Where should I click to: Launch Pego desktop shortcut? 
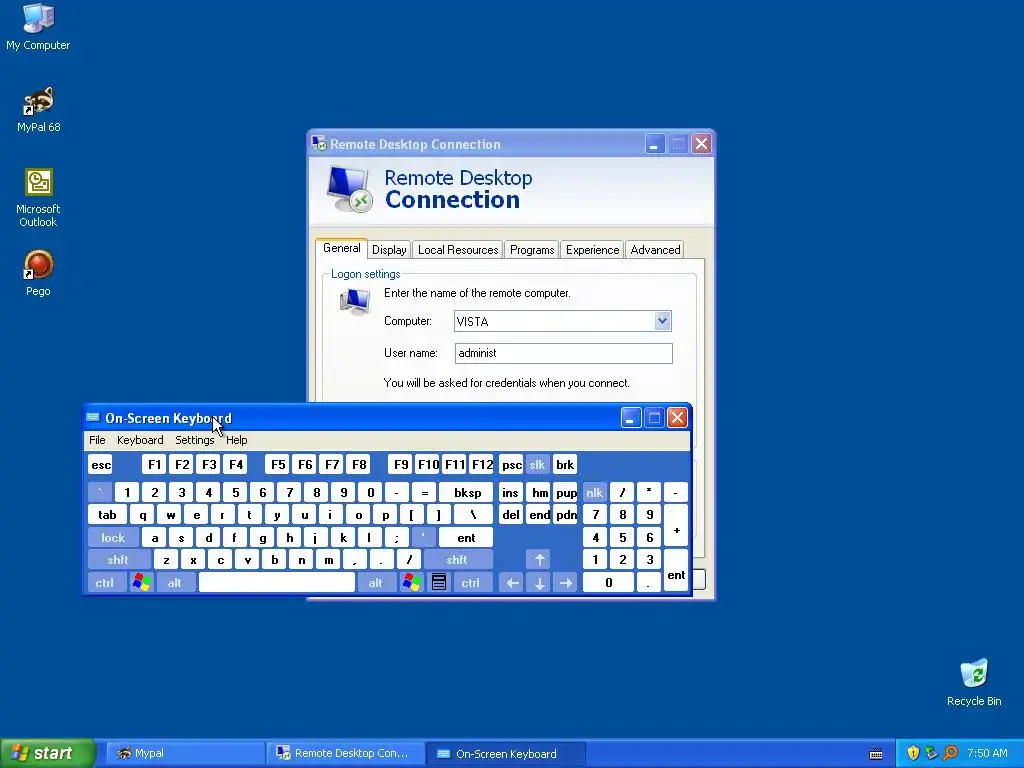point(38,273)
